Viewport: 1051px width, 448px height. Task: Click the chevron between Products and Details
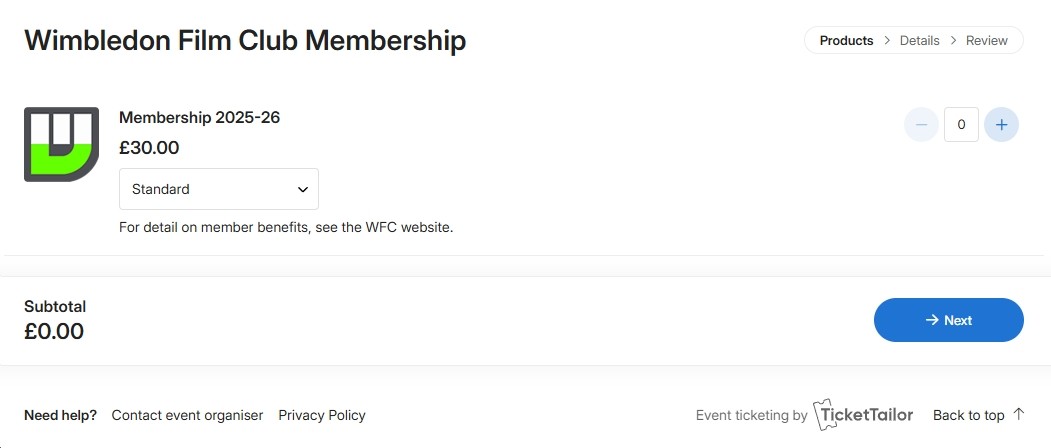coord(886,41)
